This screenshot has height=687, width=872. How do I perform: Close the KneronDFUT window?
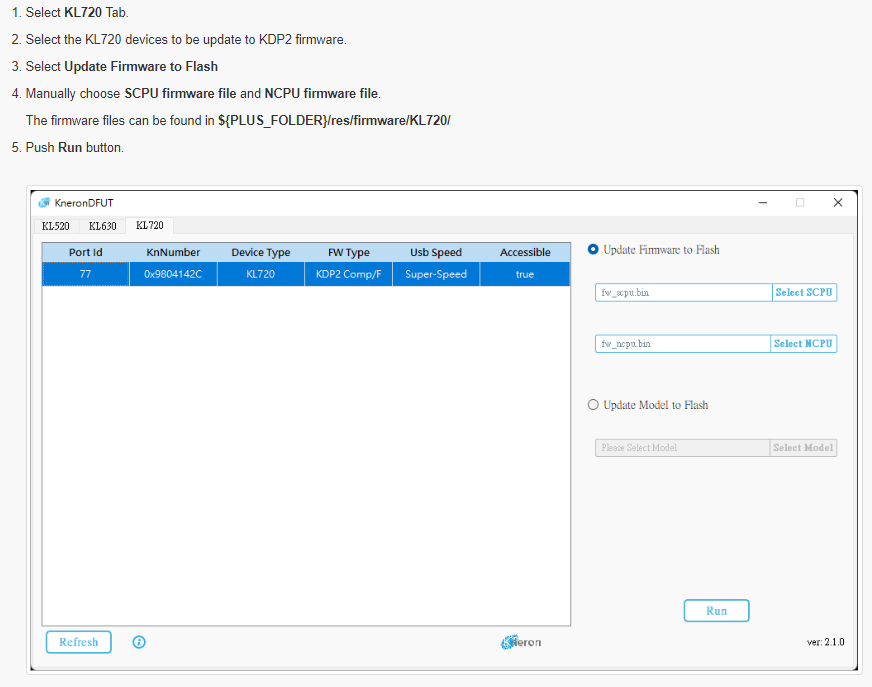(x=838, y=202)
